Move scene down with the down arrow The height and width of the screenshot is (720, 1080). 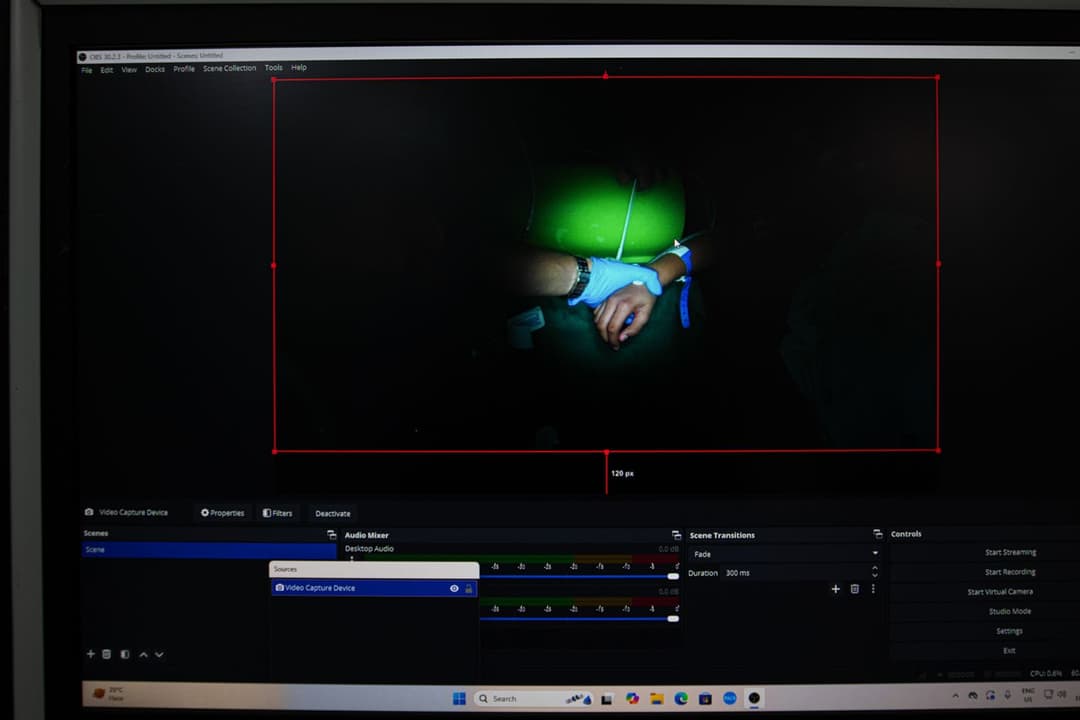pyautogui.click(x=159, y=654)
